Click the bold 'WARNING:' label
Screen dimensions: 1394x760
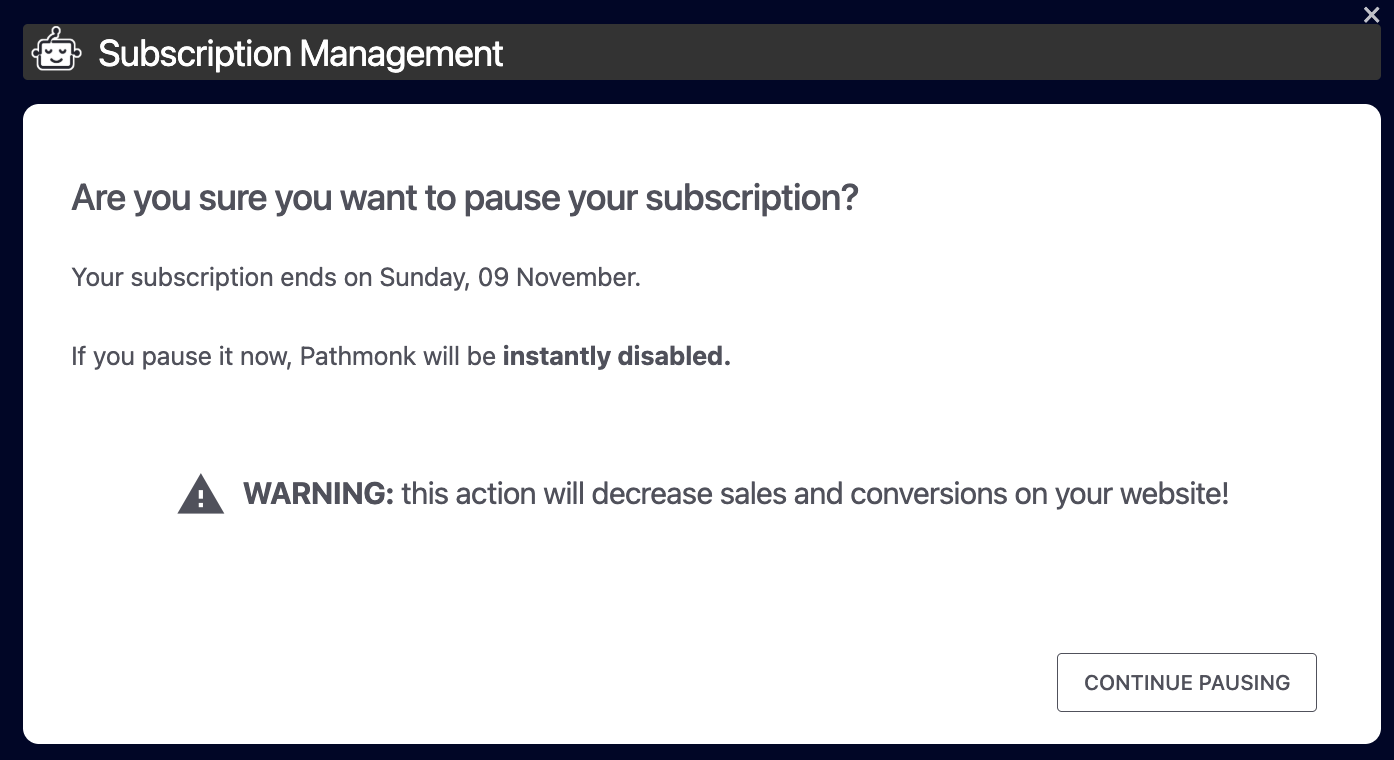(319, 494)
